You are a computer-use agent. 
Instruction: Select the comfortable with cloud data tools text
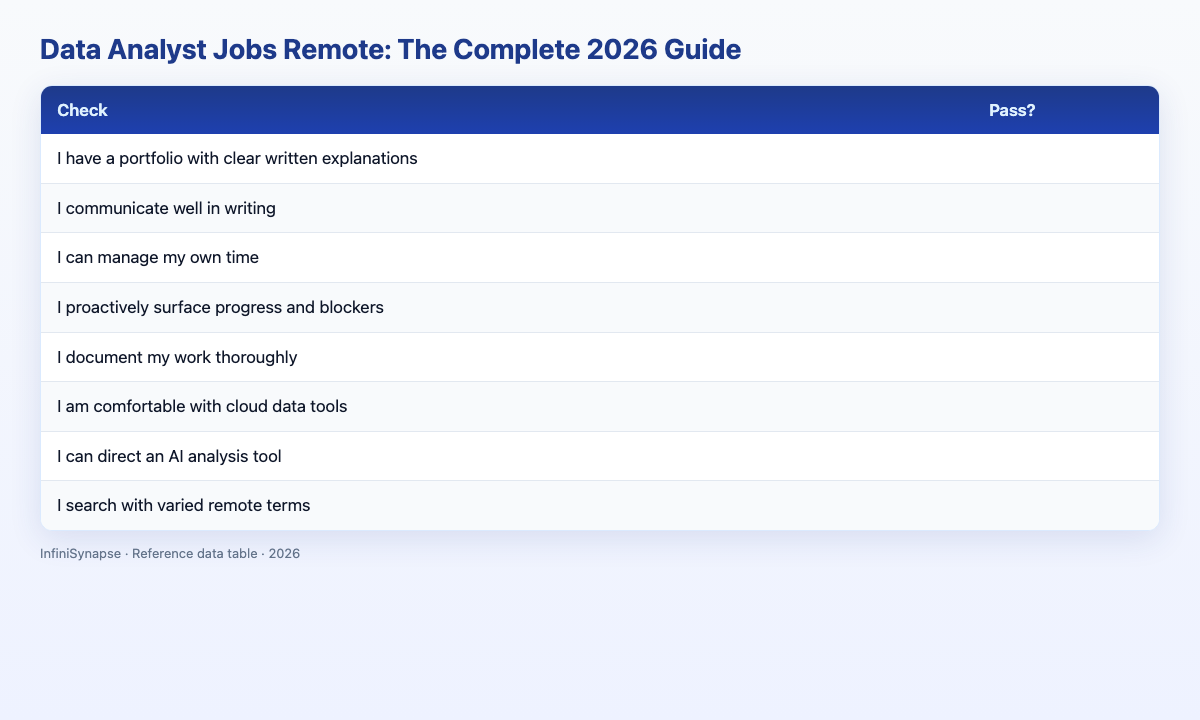(202, 406)
